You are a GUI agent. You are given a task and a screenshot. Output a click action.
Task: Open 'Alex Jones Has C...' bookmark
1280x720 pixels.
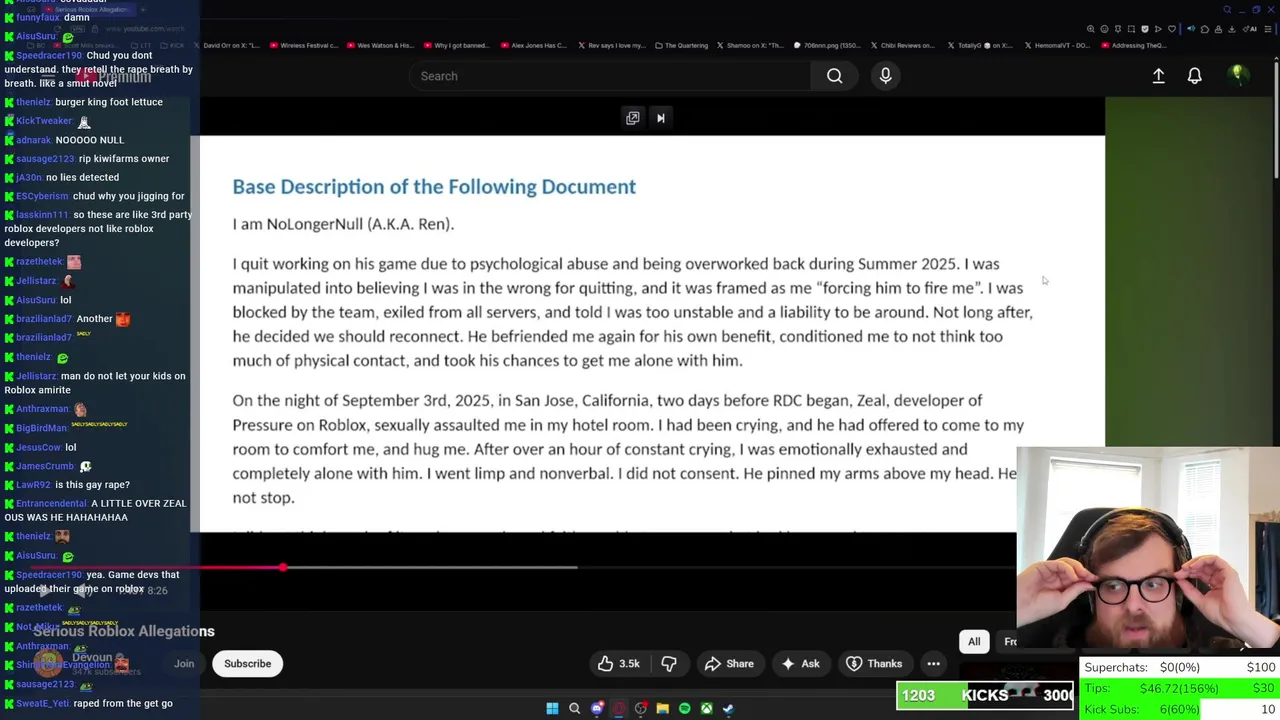click(533, 45)
